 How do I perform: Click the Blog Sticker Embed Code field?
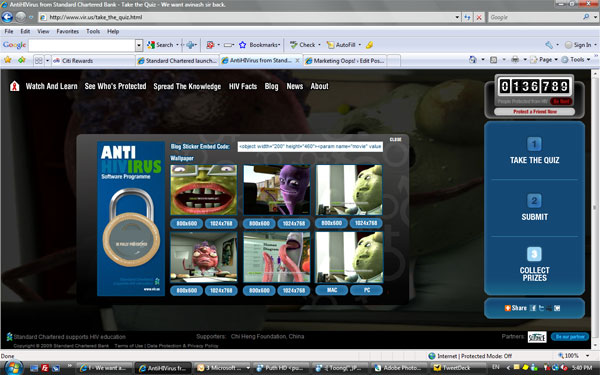point(310,147)
